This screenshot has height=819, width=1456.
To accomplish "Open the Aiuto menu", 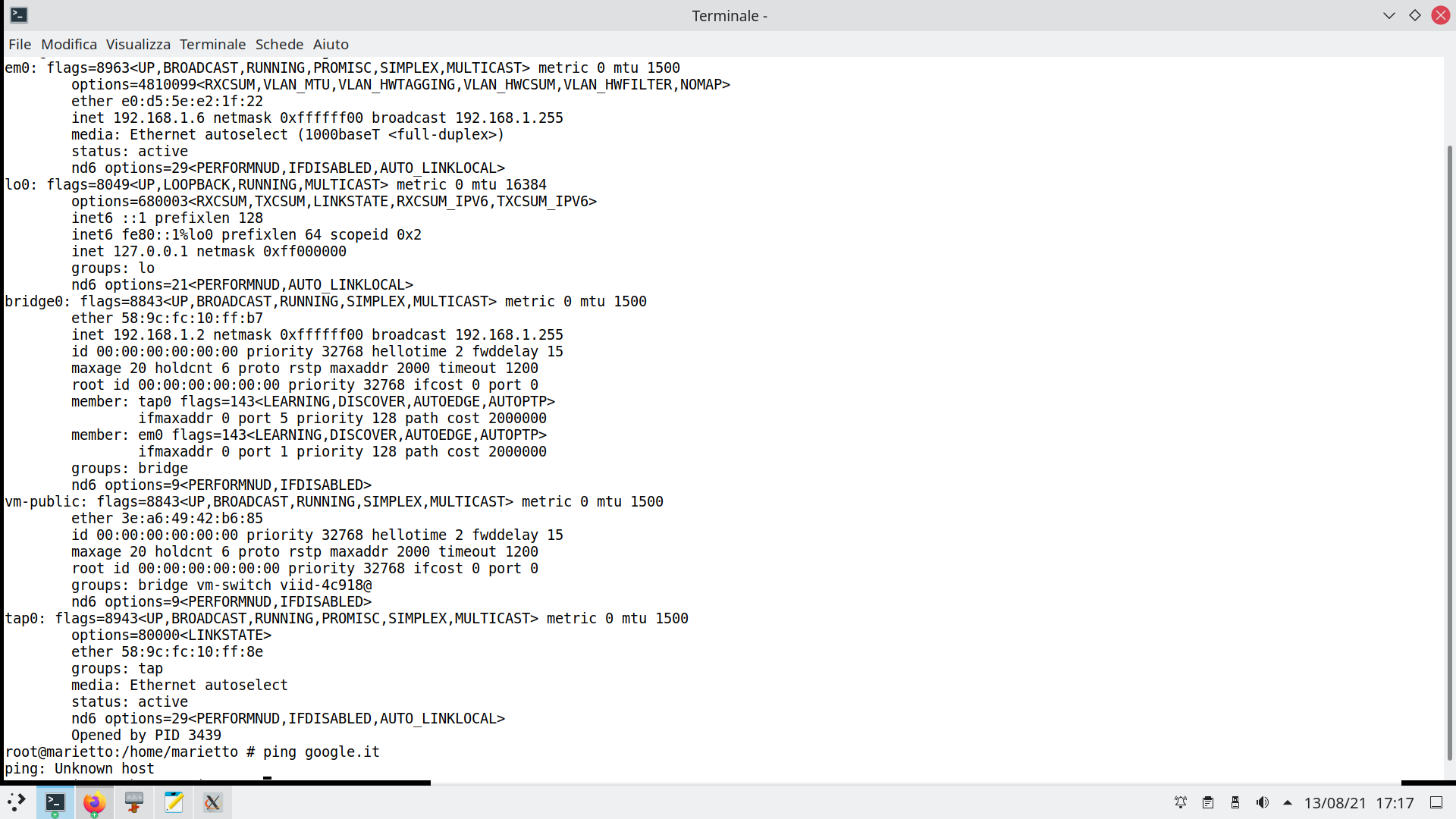I will (331, 44).
